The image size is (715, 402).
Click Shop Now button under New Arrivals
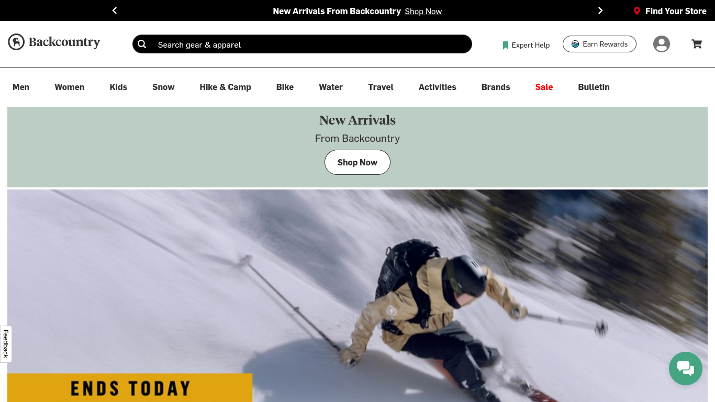point(357,162)
